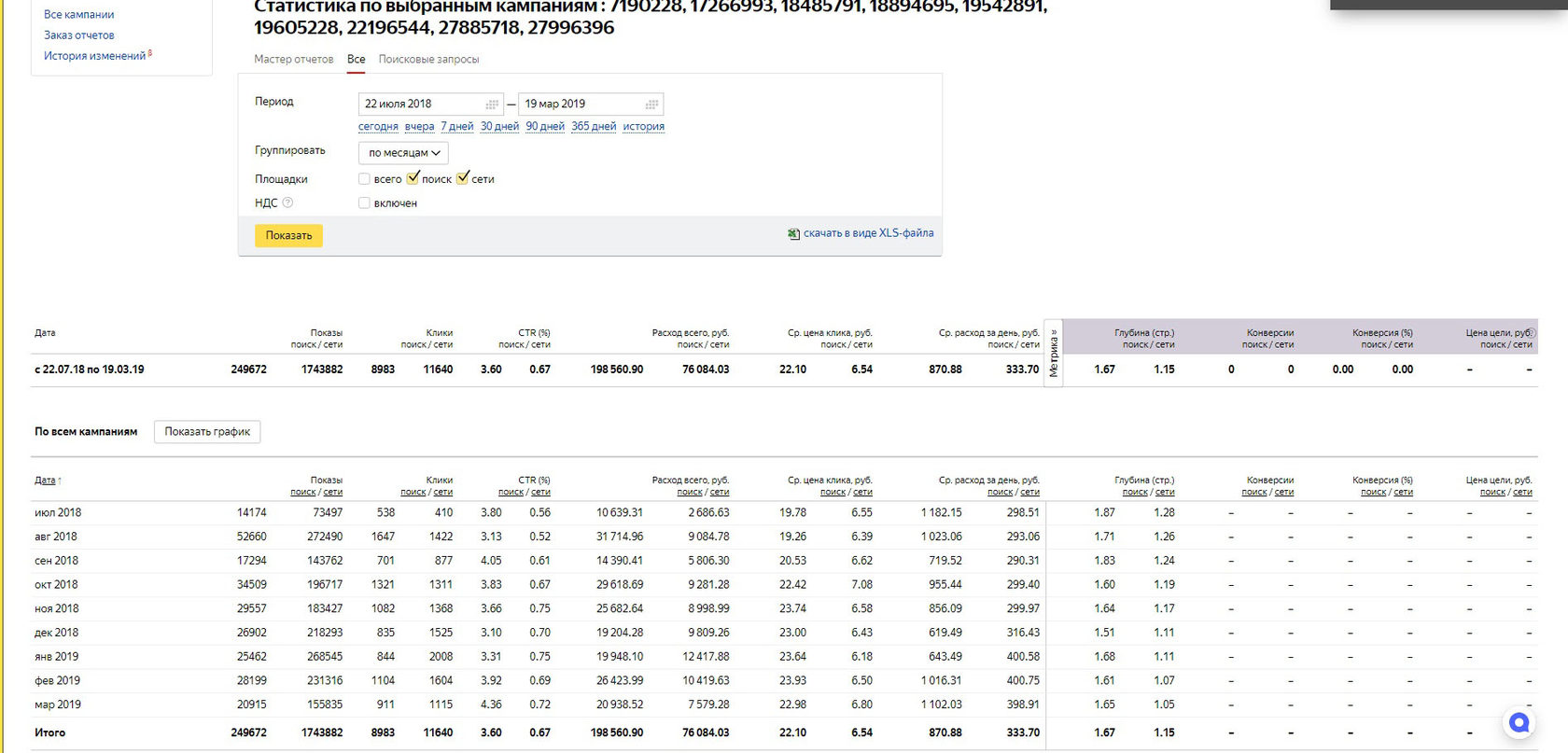Open the НДС help question mark icon

(287, 202)
